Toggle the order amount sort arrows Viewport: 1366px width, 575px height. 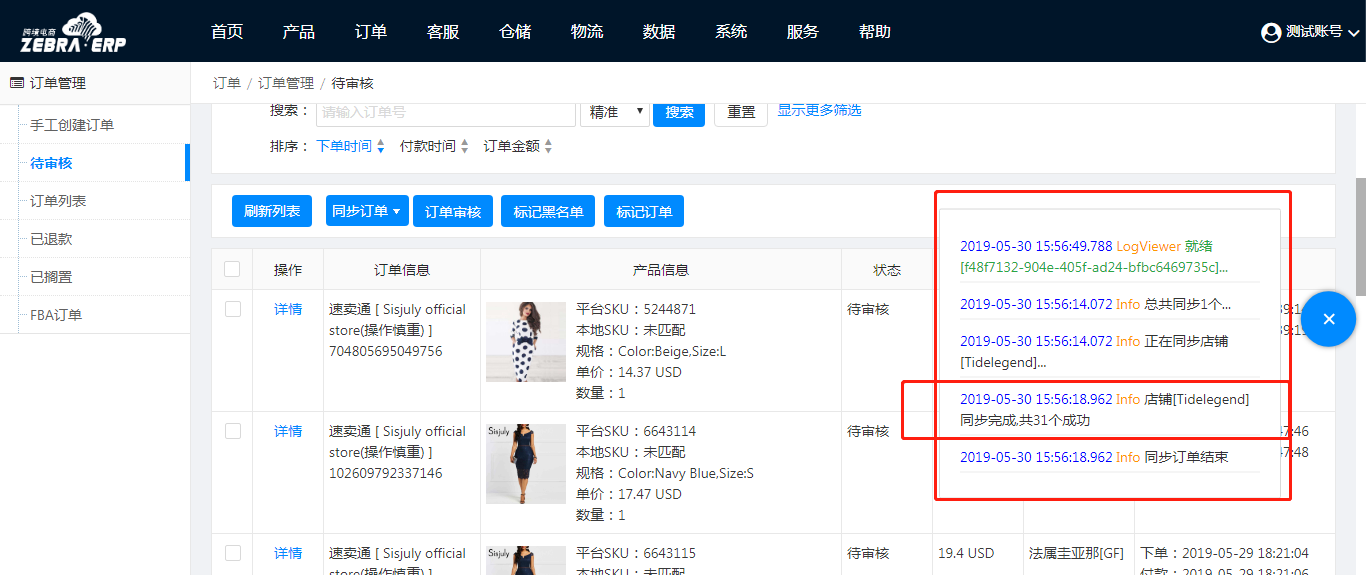pyautogui.click(x=548, y=147)
